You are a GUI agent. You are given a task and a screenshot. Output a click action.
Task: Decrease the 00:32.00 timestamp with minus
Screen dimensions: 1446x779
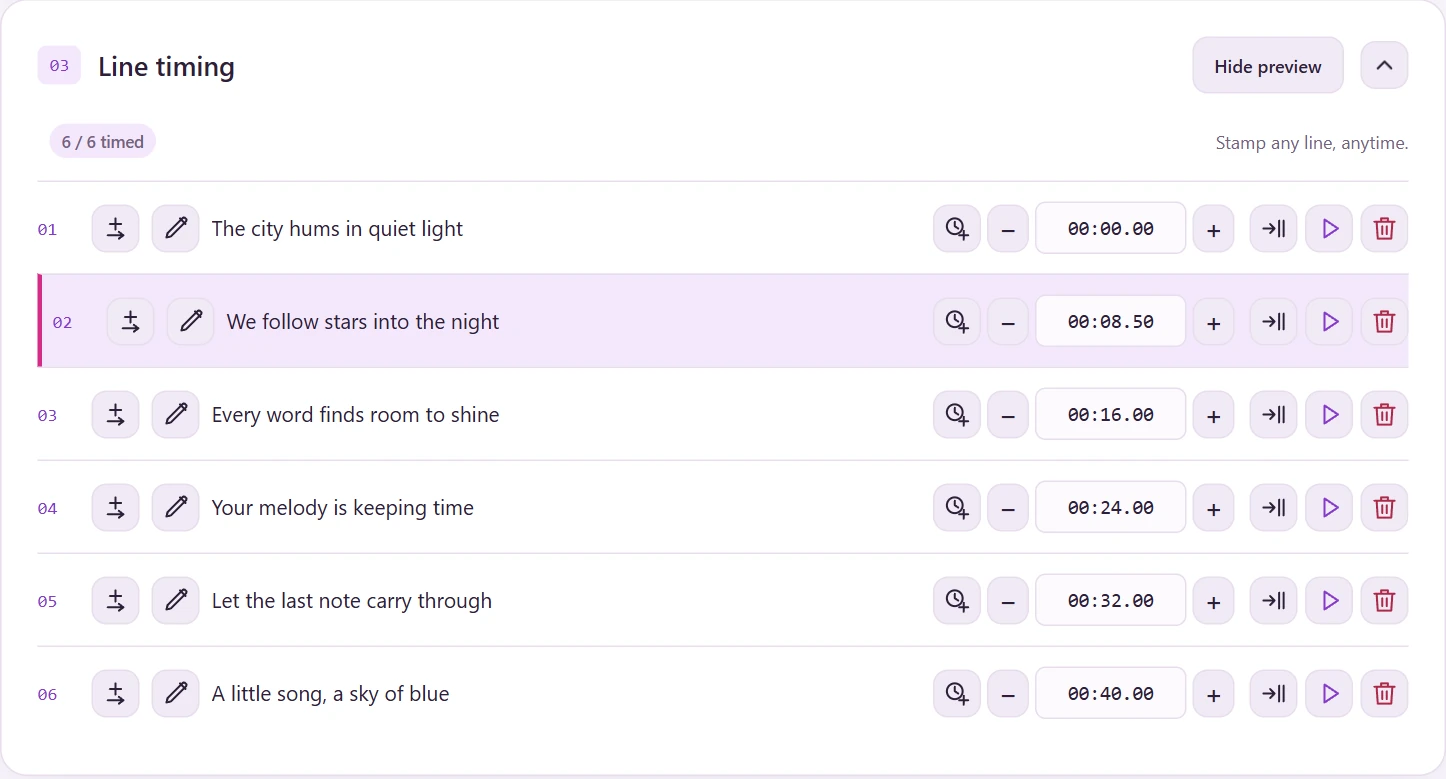click(1008, 601)
